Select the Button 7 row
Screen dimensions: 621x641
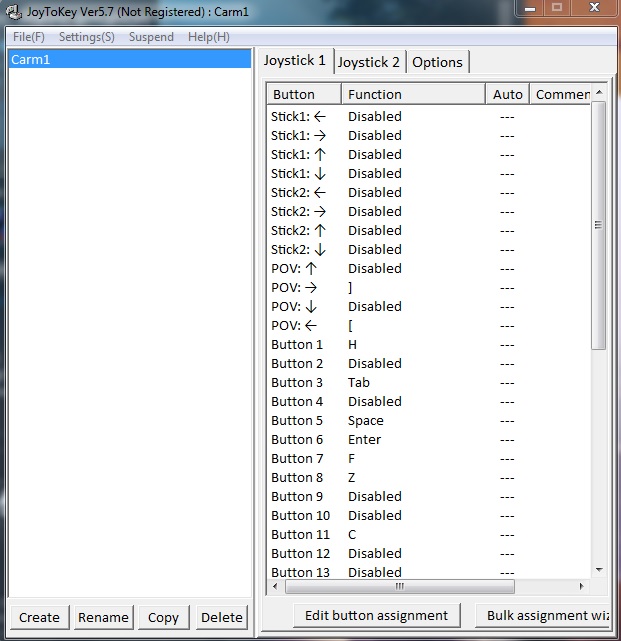pyautogui.click(x=429, y=459)
